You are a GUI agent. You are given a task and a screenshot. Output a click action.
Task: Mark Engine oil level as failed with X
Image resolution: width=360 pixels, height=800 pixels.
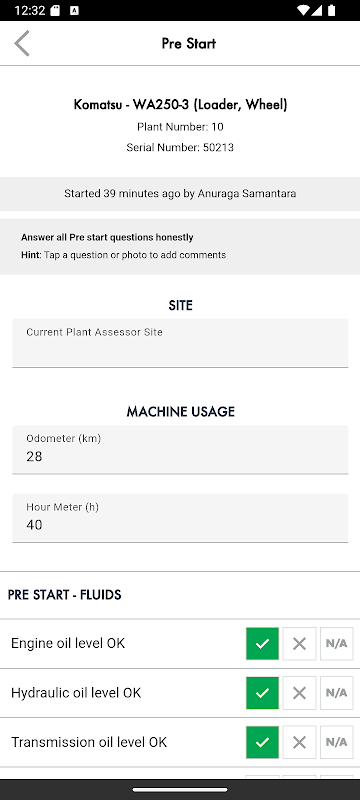click(299, 643)
